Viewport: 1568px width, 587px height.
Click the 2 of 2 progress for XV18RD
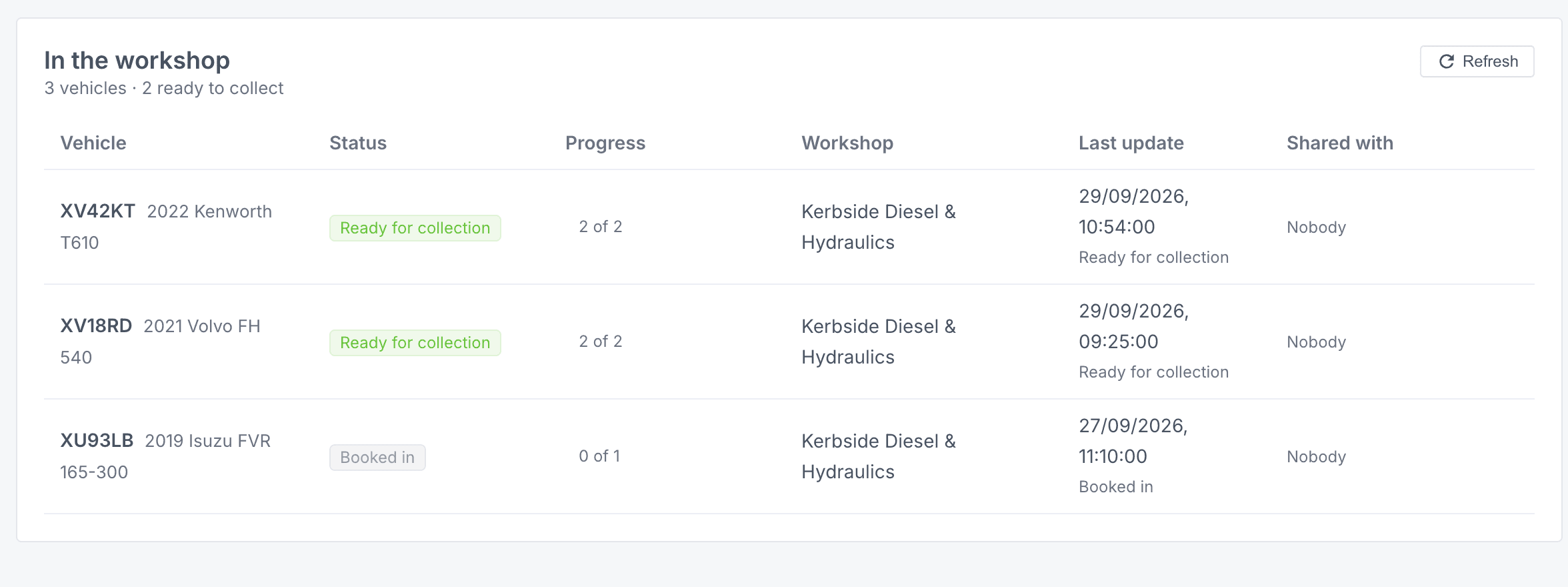[600, 342]
